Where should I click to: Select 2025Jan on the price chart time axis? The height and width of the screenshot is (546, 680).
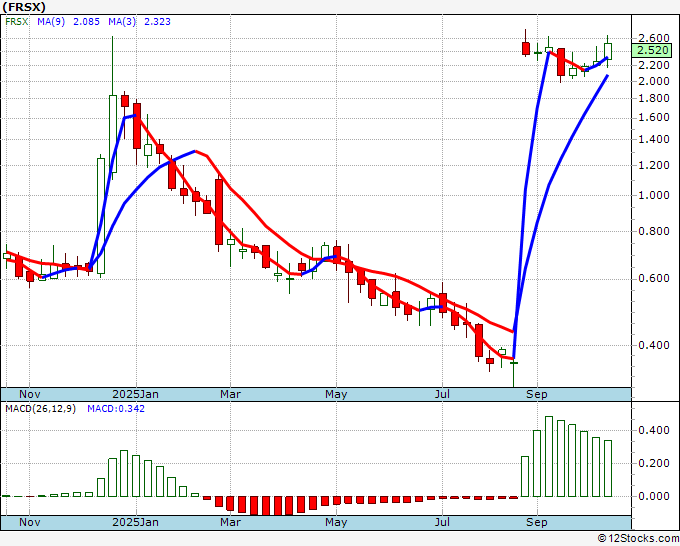pyautogui.click(x=134, y=394)
